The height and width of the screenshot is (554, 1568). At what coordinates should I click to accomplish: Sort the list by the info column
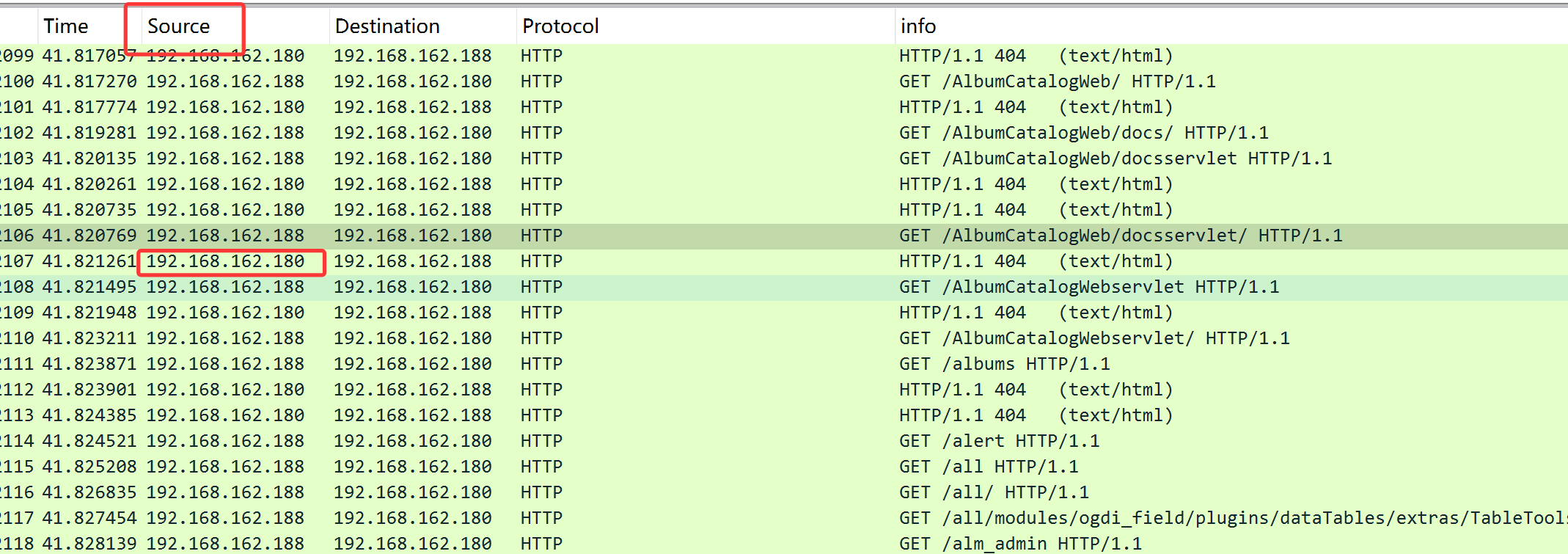click(x=918, y=26)
